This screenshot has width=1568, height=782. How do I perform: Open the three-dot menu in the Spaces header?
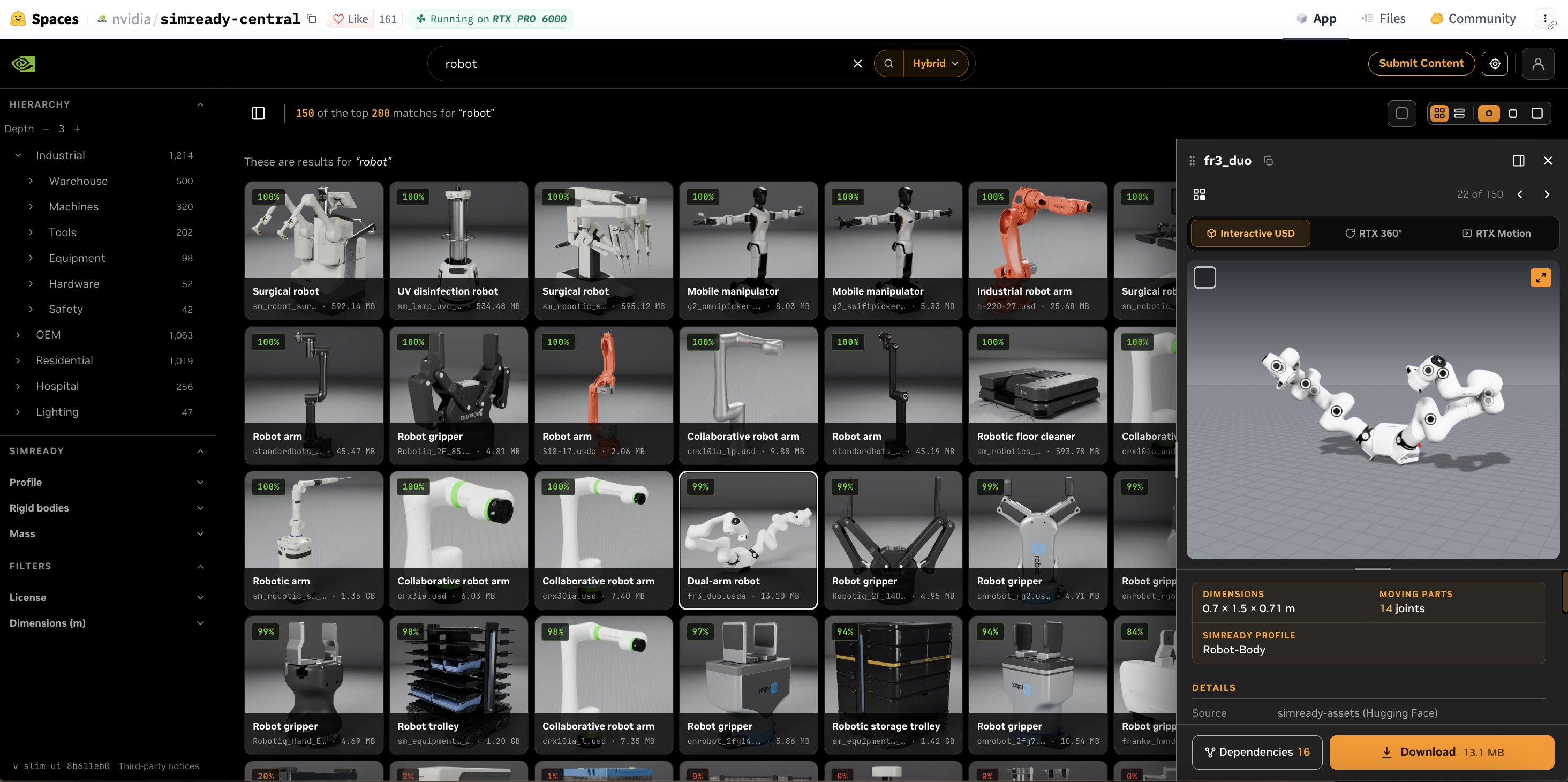pos(1545,19)
